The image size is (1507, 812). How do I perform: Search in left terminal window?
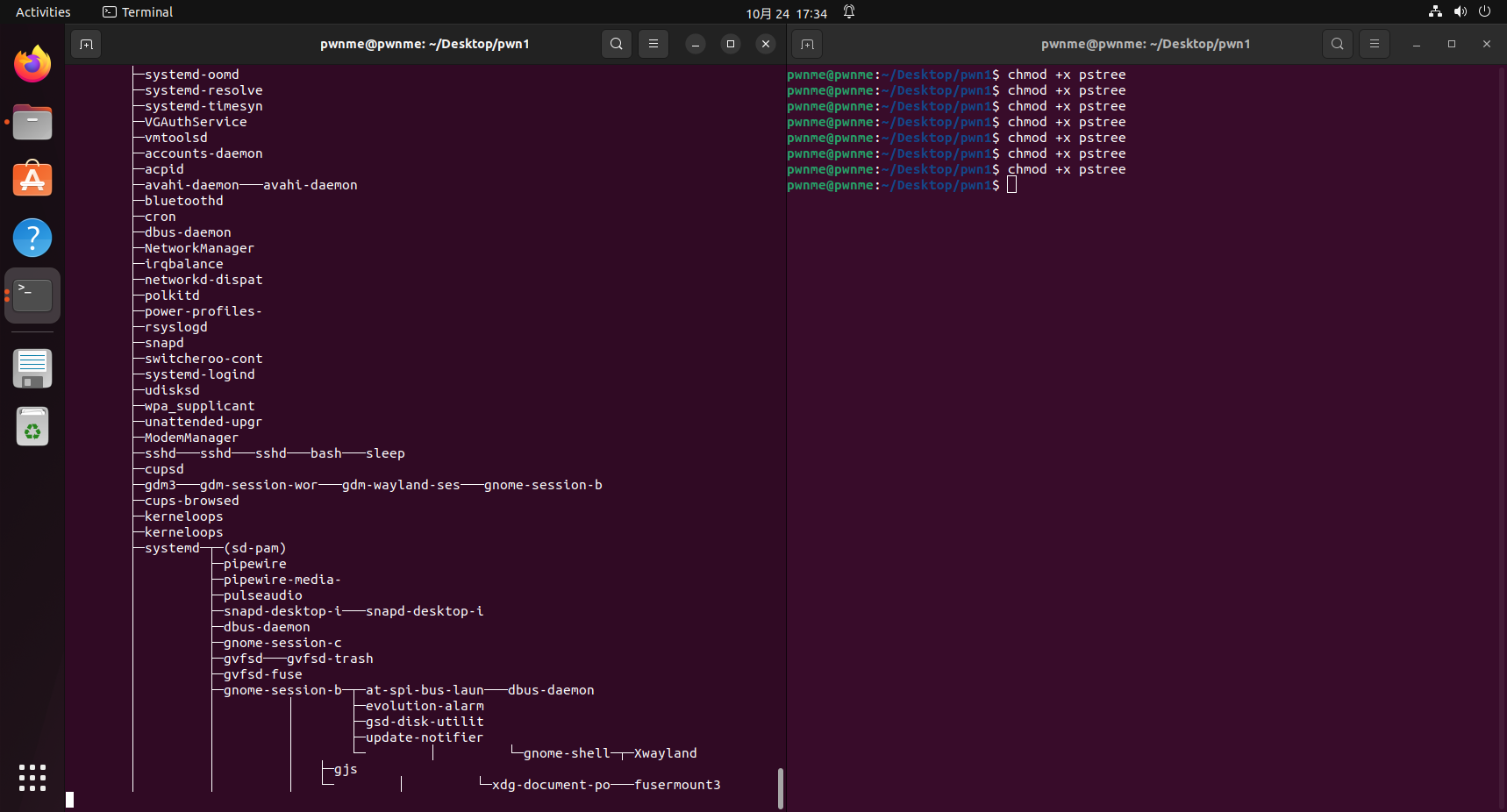617,44
